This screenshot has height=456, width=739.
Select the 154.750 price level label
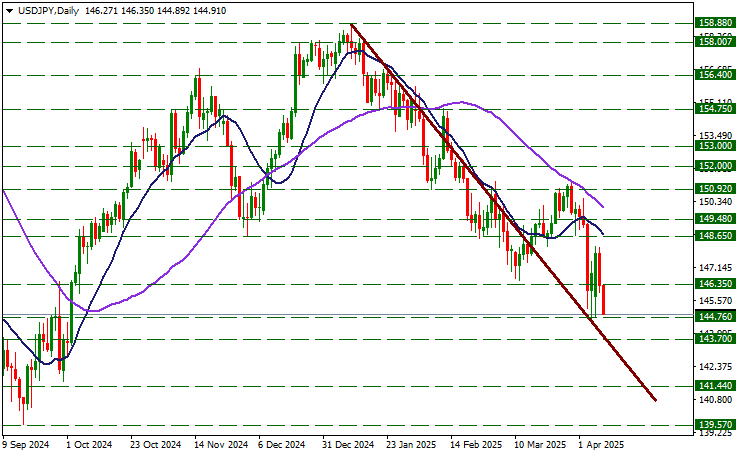pos(715,109)
